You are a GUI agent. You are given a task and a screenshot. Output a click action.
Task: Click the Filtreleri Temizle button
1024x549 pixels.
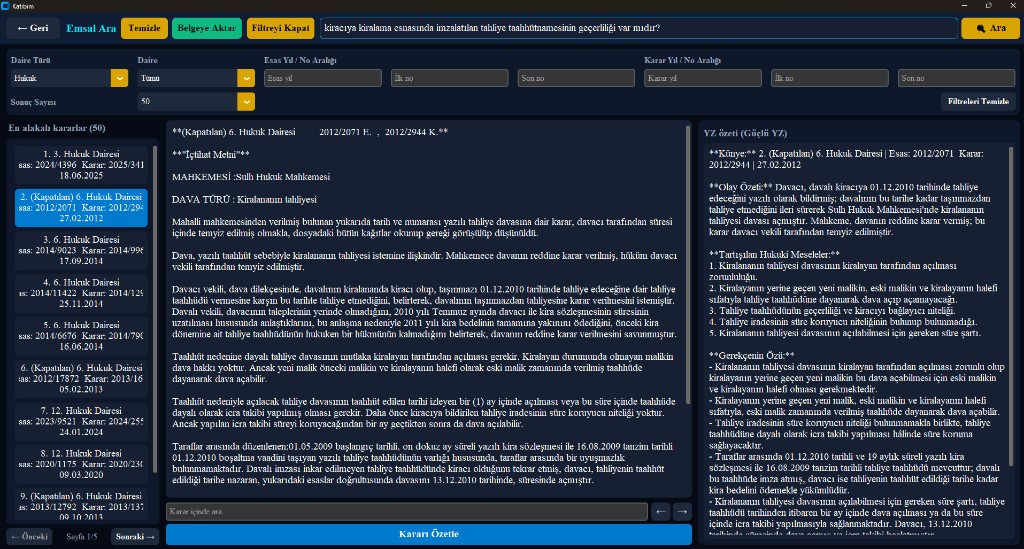(978, 102)
